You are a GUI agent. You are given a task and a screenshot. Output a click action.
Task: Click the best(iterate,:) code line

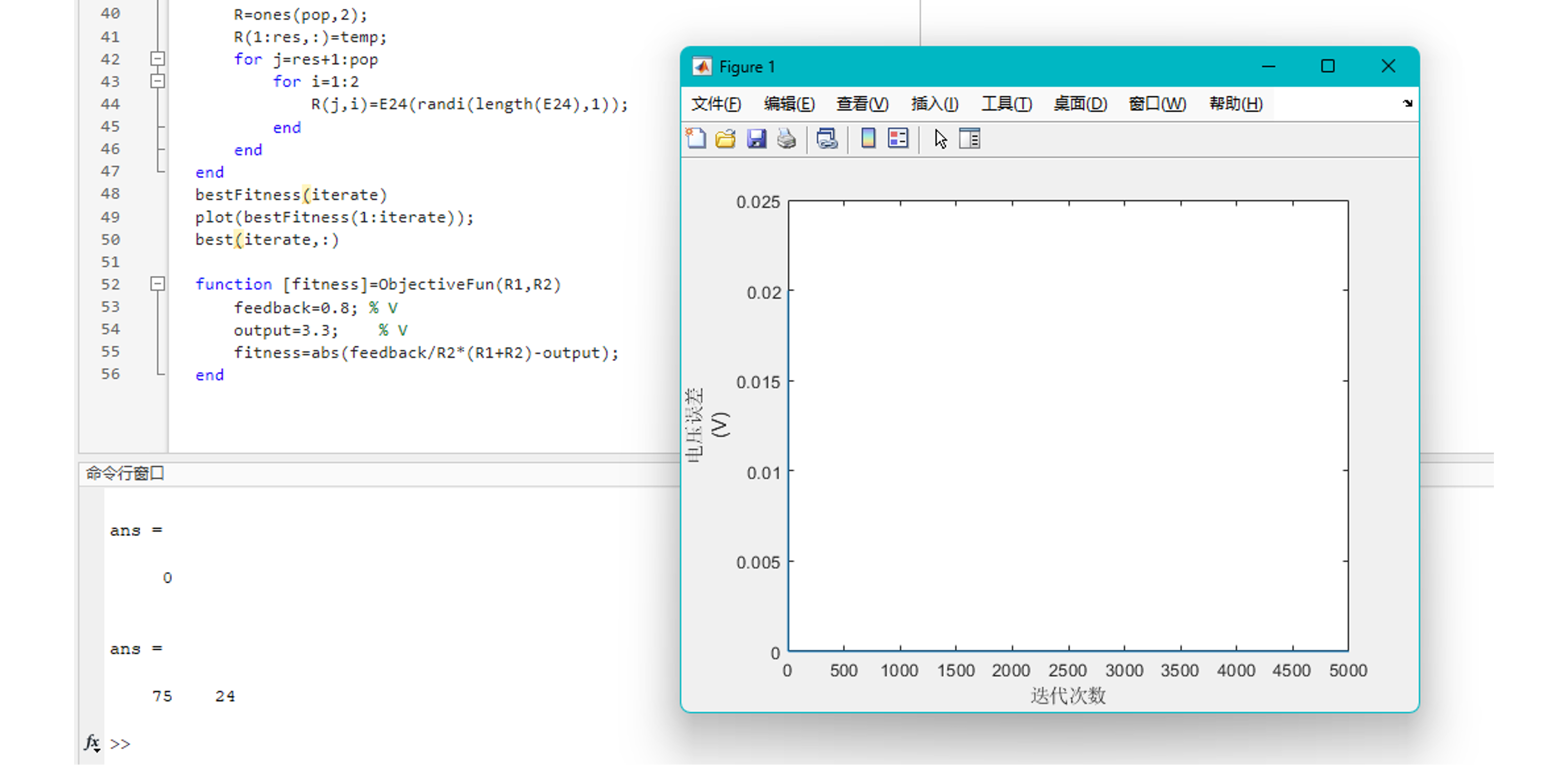267,240
